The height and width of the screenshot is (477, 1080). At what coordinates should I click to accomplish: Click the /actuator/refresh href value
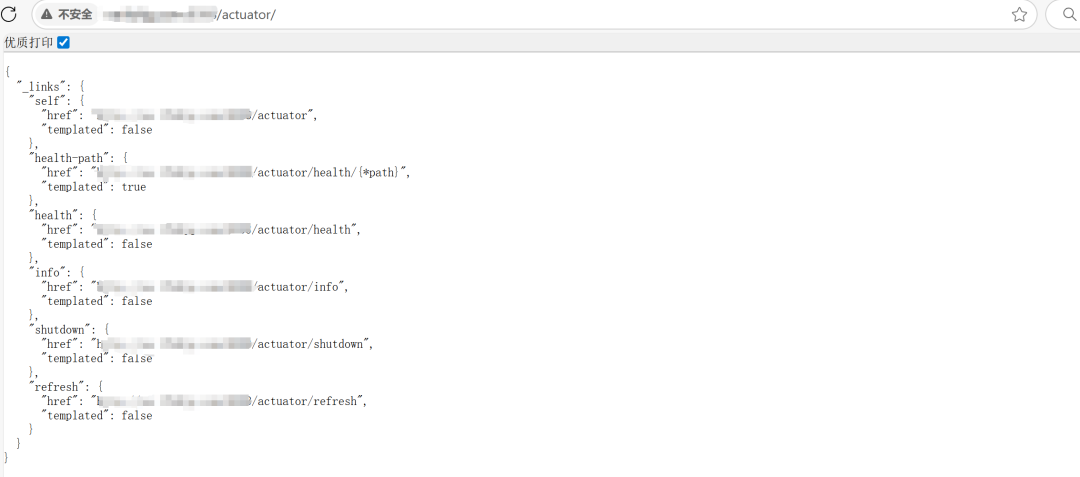[x=227, y=401]
